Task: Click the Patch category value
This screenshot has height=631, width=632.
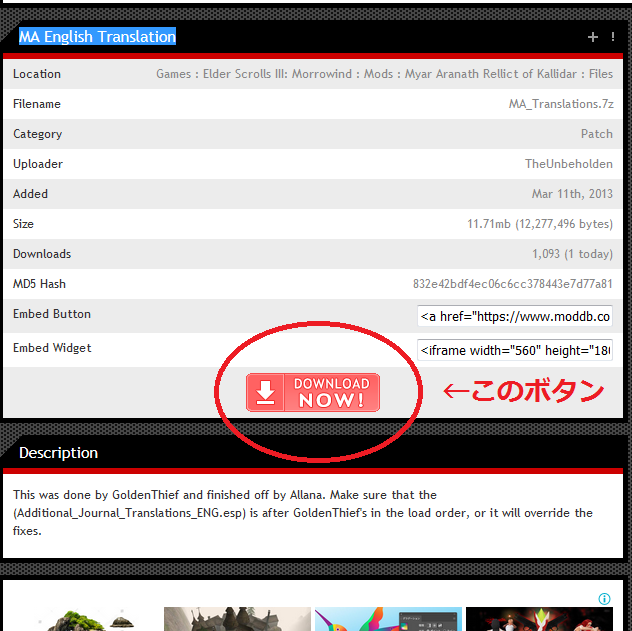Action: (597, 134)
